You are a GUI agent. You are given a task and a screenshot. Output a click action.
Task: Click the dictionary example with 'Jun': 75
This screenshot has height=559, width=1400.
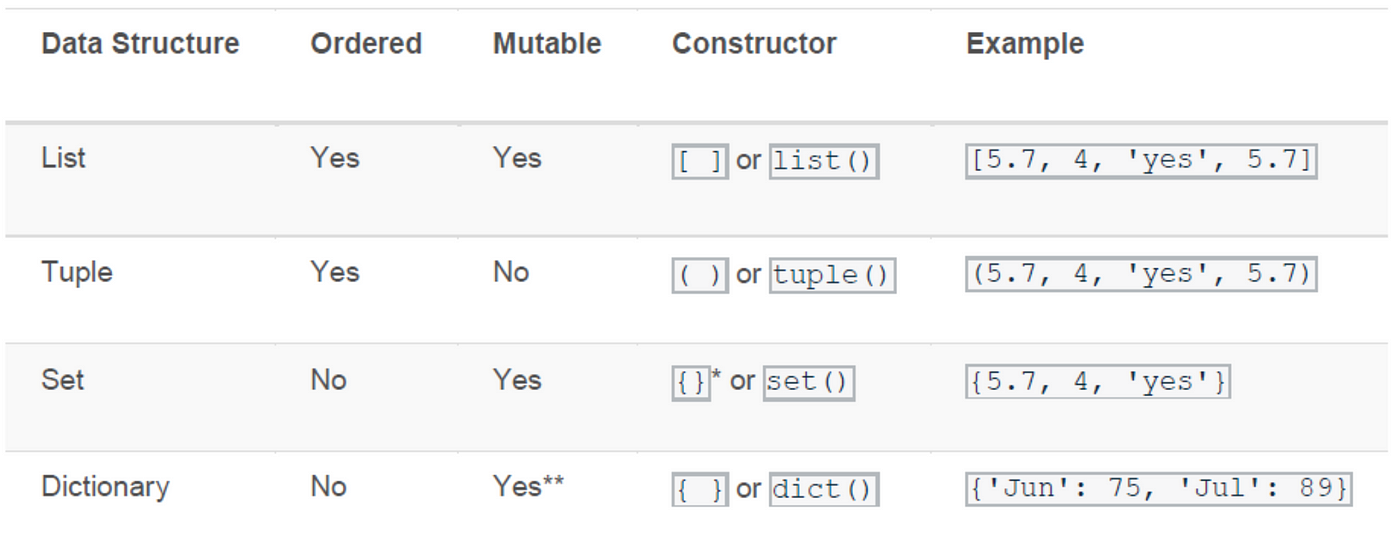click(x=1158, y=489)
